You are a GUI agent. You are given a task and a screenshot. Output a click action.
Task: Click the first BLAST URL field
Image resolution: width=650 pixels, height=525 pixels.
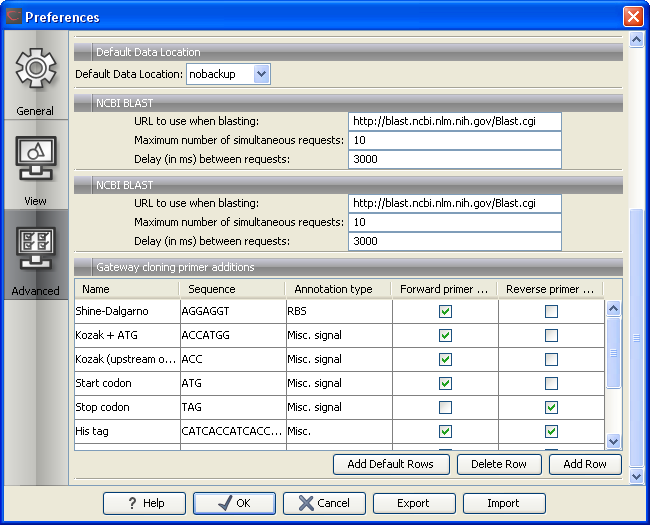click(455, 122)
